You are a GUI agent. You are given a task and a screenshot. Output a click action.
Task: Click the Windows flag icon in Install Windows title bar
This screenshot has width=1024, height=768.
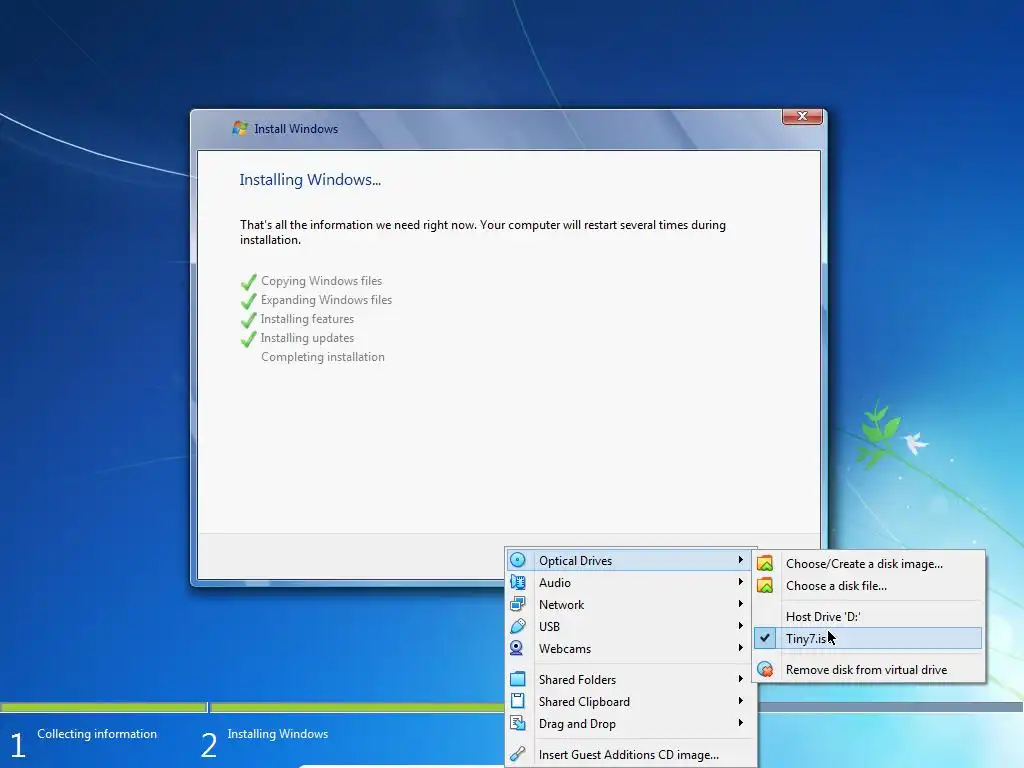(240, 128)
